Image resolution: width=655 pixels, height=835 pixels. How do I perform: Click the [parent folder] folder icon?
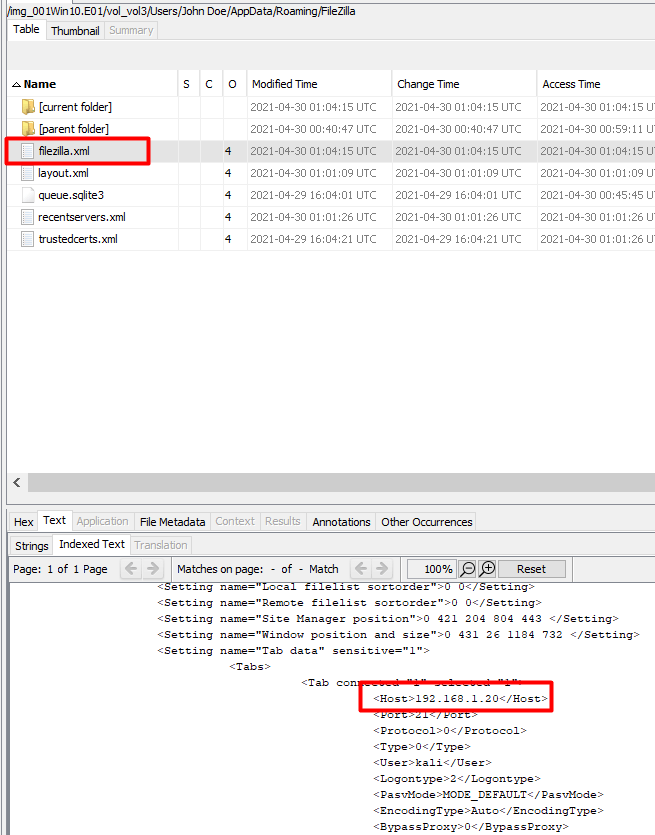point(28,129)
